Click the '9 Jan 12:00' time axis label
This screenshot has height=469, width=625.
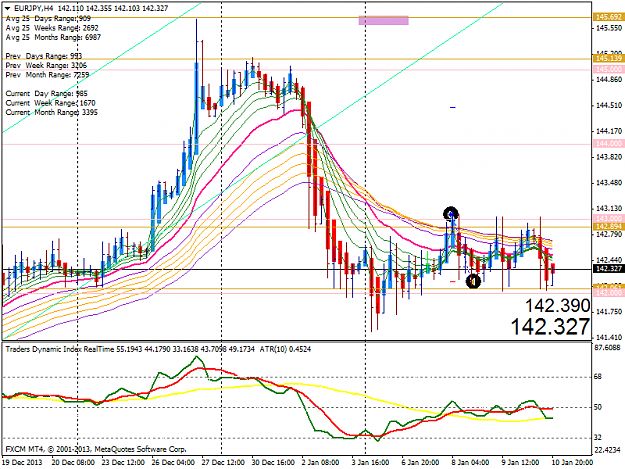tap(520, 462)
